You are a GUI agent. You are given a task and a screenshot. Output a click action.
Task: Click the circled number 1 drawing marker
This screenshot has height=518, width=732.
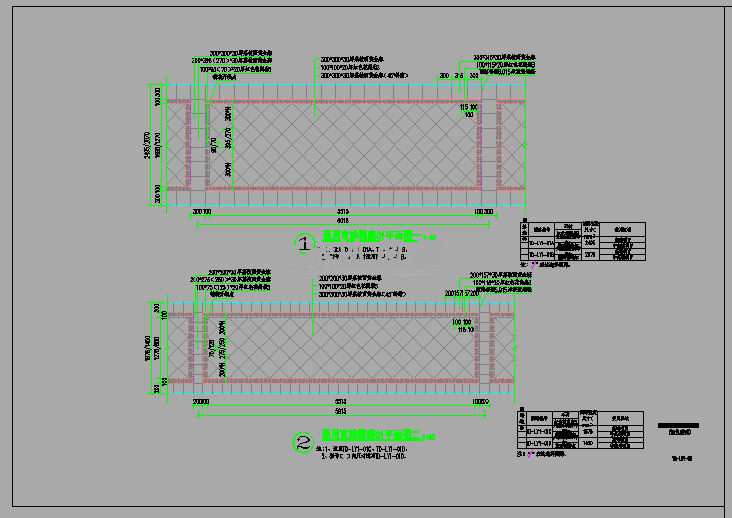(x=304, y=243)
